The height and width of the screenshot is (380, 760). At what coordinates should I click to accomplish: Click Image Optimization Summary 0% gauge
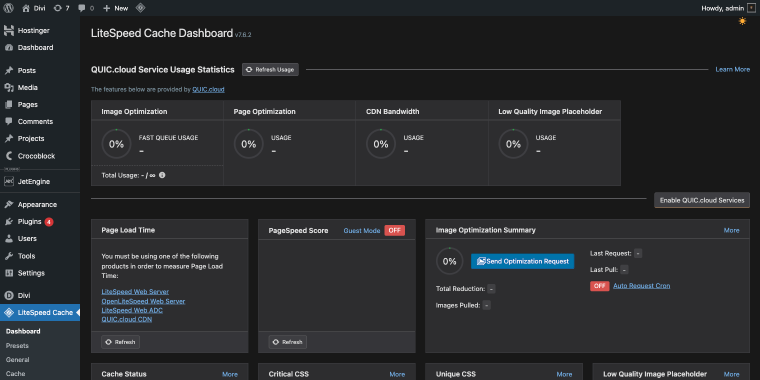(450, 261)
